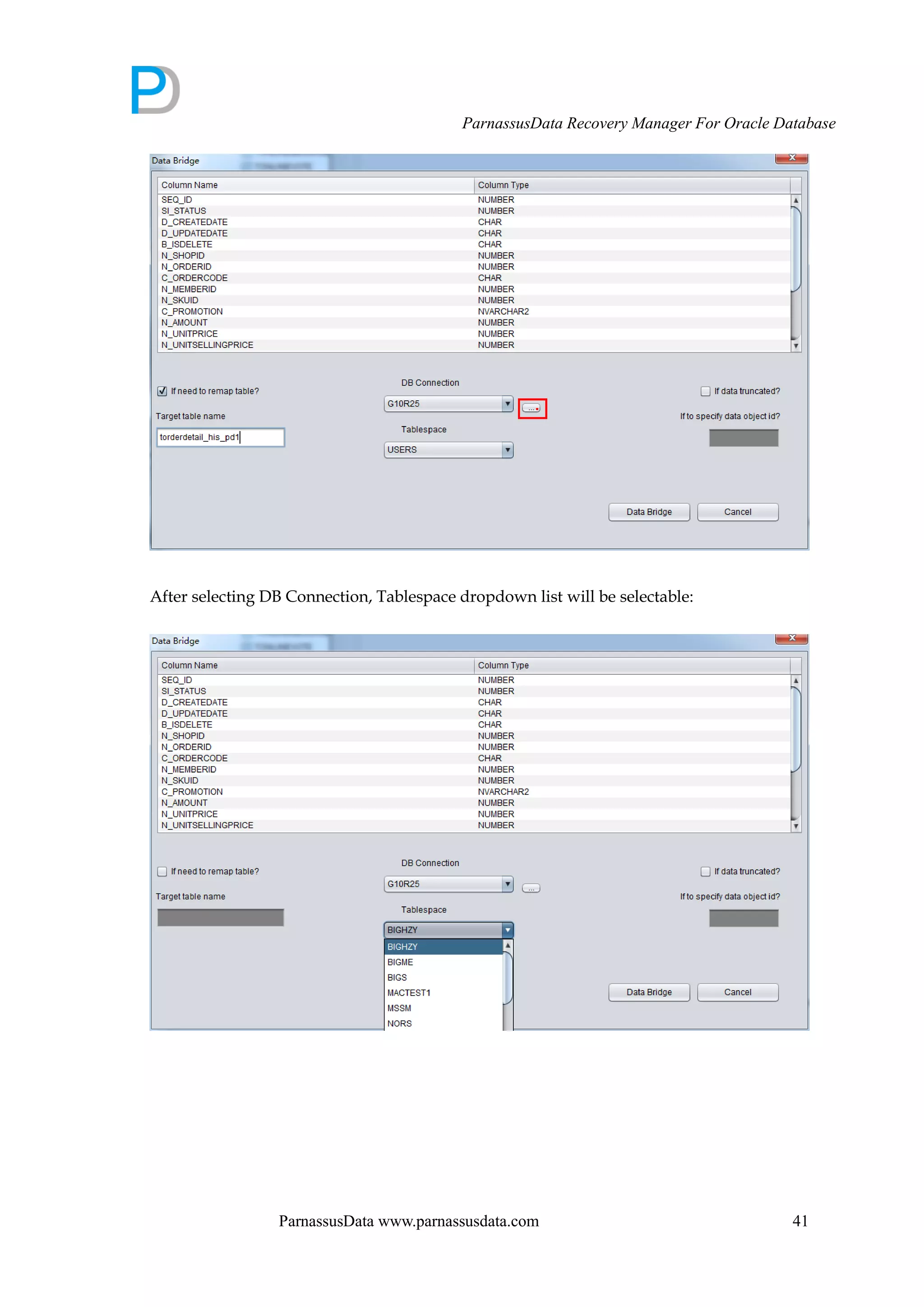This screenshot has width=924, height=1307.
Task: Select N_UNITSELLINGPRICE row in lower dialog
Action: 474,825
